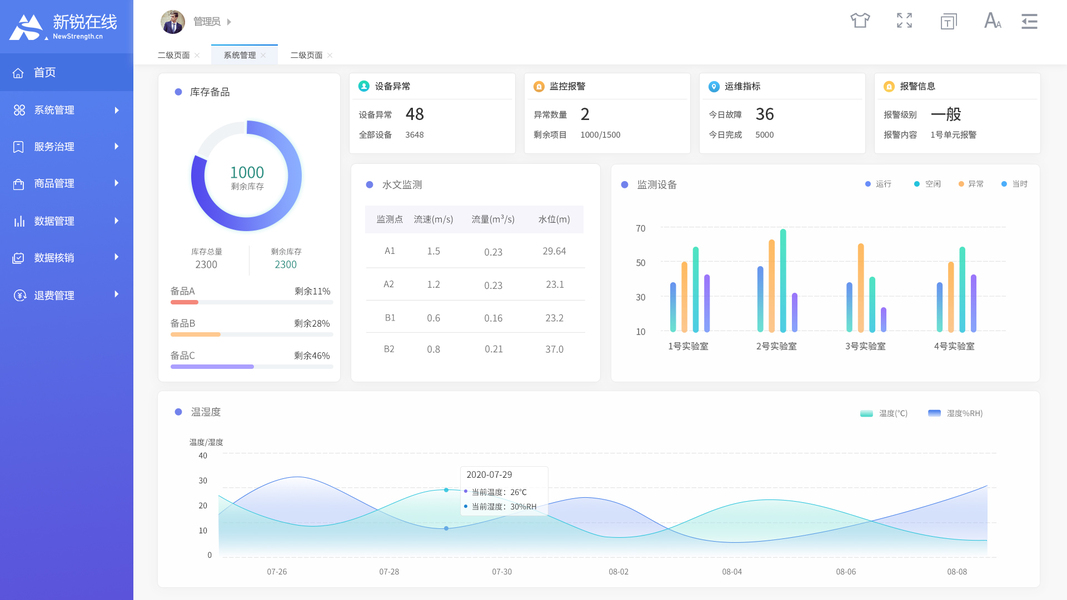
Task: Click water level 29.64 cell
Action: pyautogui.click(x=554, y=251)
